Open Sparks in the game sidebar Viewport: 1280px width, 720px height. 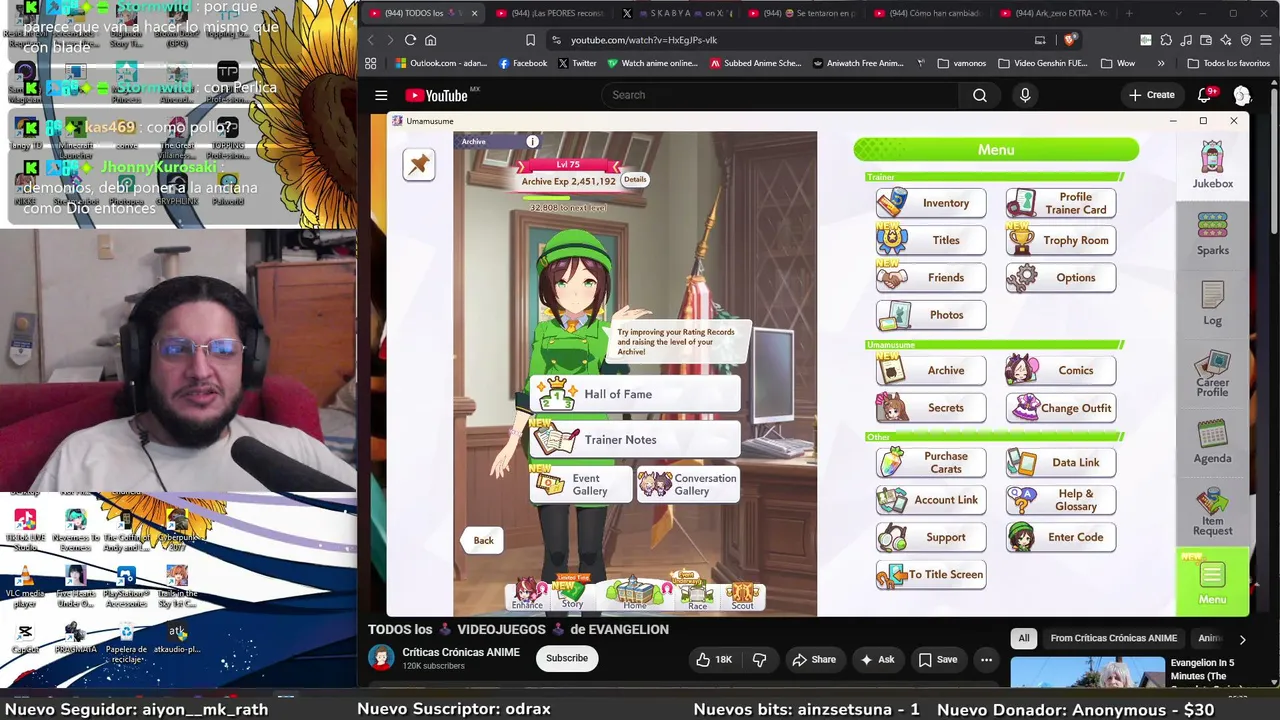click(1212, 234)
